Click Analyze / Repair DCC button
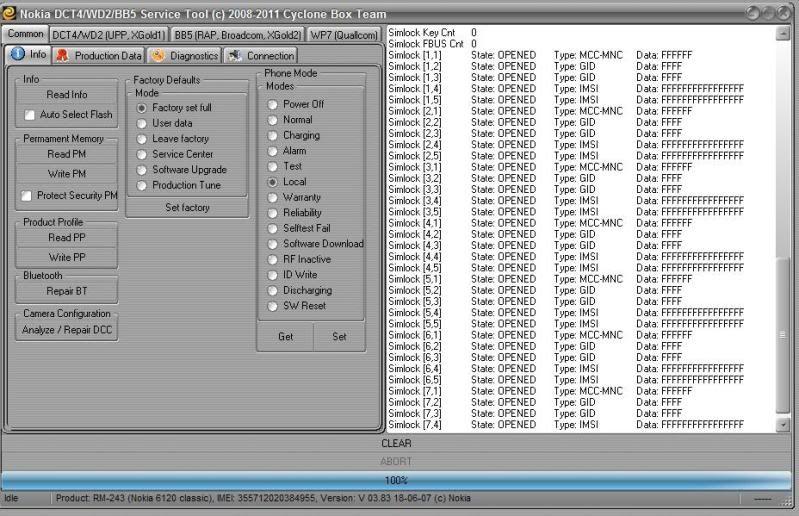Viewport: 799px width, 516px height. (x=67, y=331)
